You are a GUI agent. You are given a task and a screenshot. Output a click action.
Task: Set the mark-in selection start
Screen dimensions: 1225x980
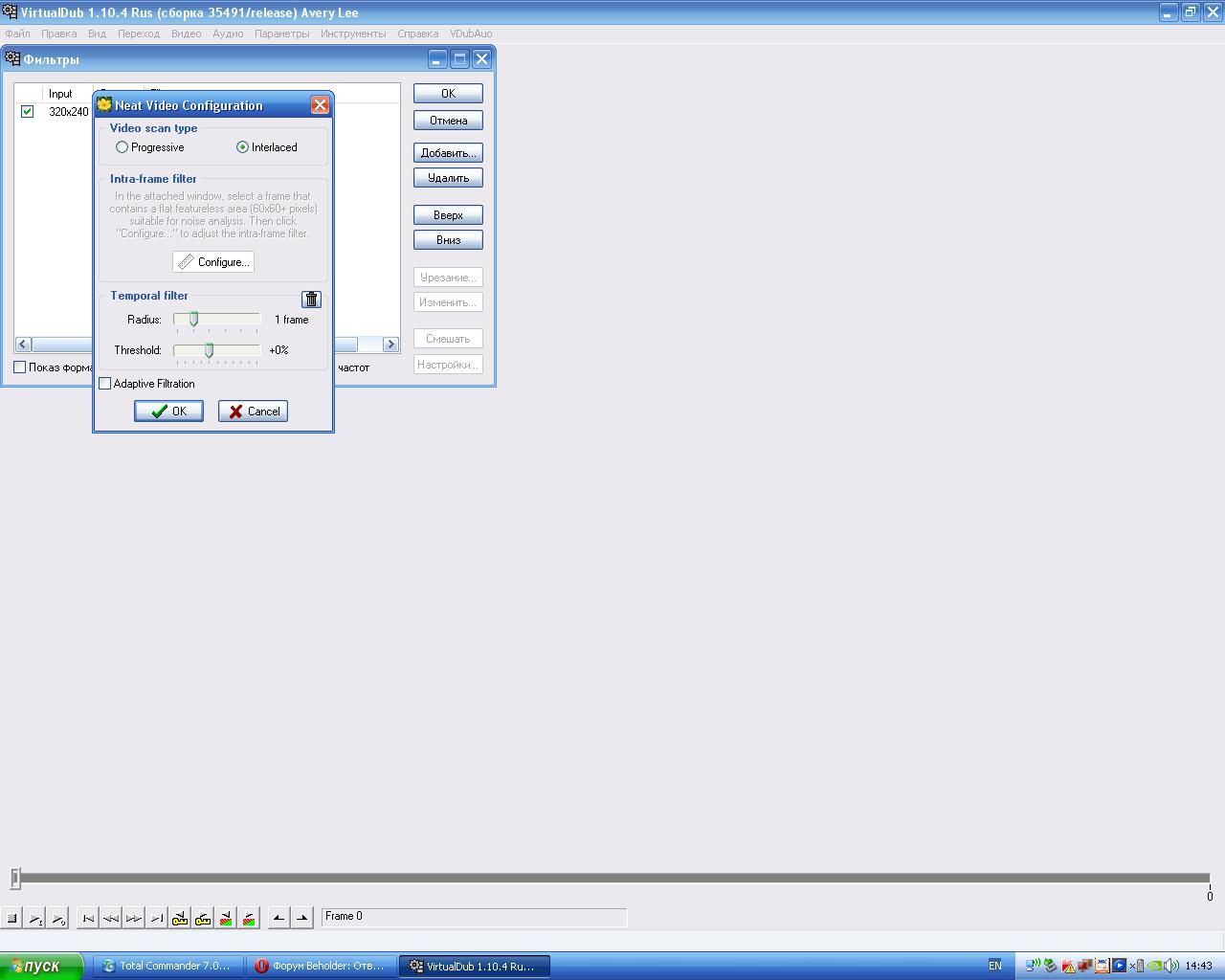click(278, 919)
